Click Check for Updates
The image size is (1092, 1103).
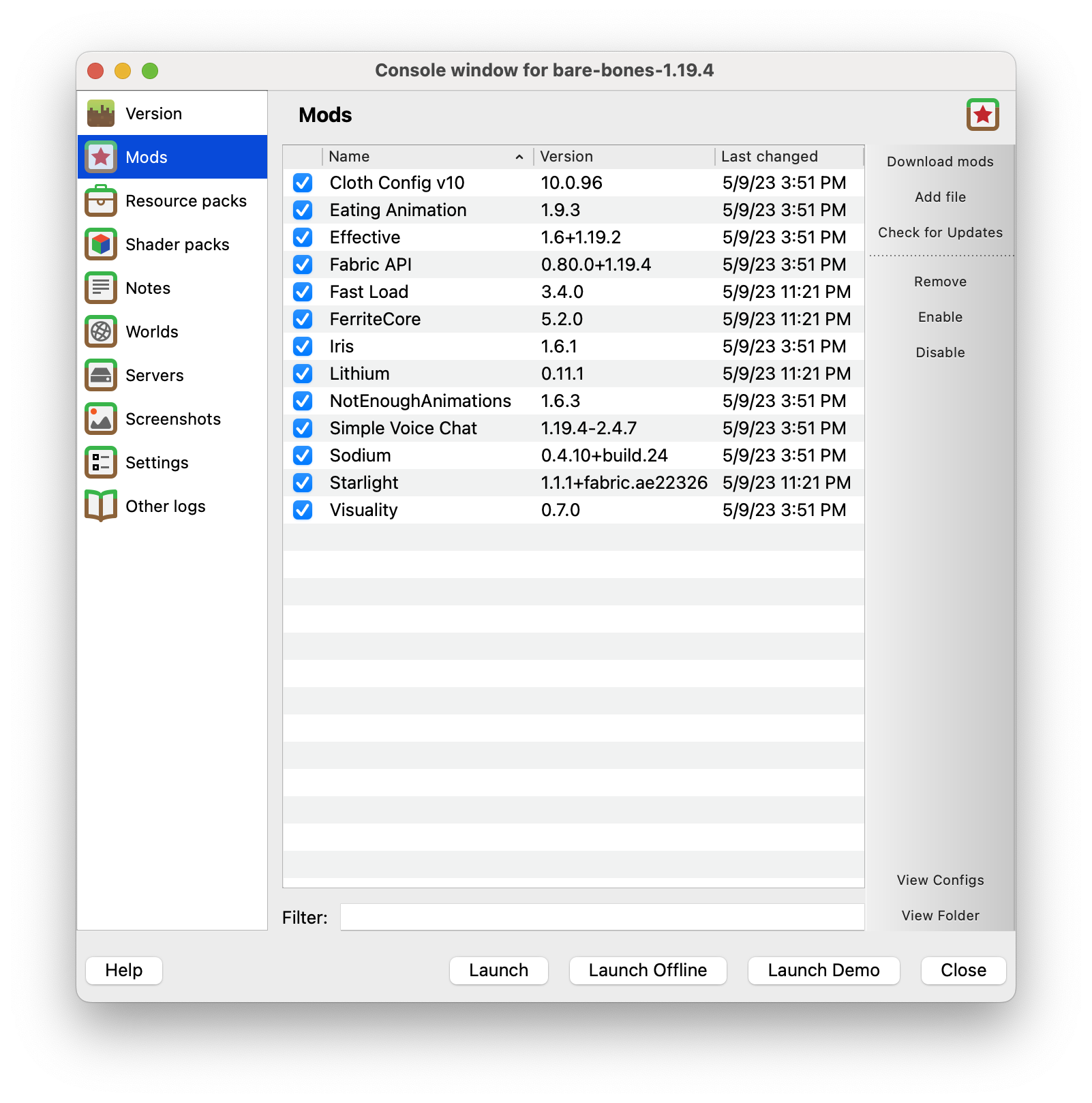click(x=940, y=232)
